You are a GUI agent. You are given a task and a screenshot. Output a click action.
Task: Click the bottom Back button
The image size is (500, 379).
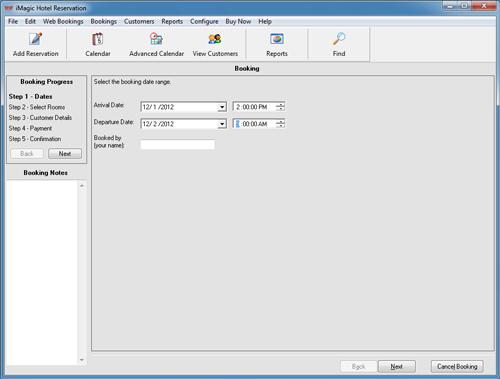pyautogui.click(x=359, y=366)
